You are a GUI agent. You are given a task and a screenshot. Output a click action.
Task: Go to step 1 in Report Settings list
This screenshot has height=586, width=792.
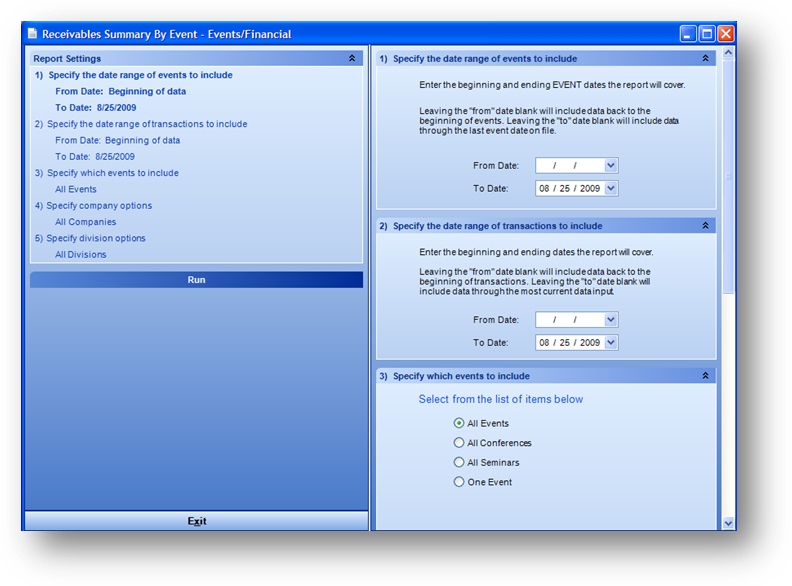tap(134, 75)
